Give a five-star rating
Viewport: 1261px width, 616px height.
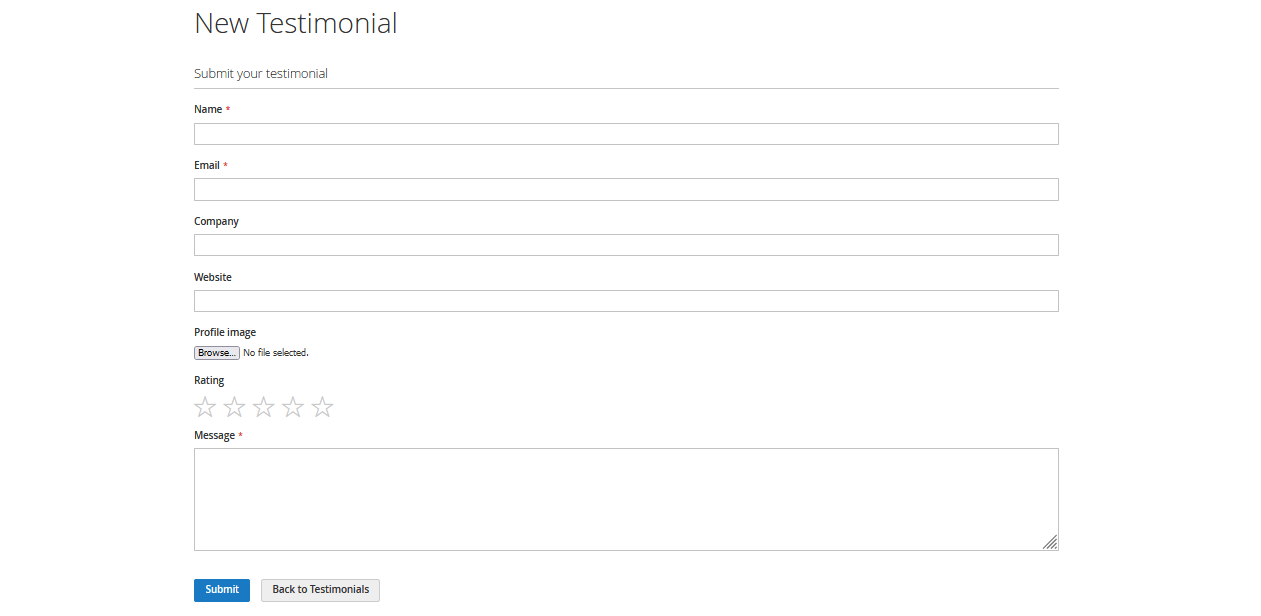pyautogui.click(x=322, y=407)
